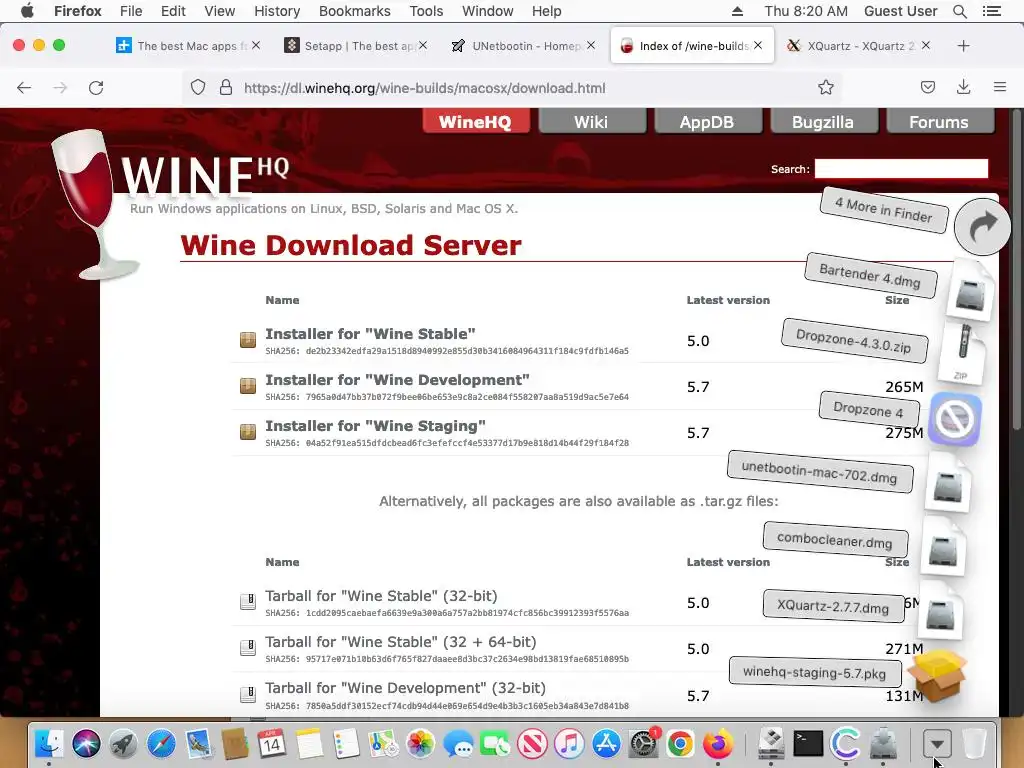Open System Preferences with badge in Dock
The width and height of the screenshot is (1024, 768).
point(644,743)
